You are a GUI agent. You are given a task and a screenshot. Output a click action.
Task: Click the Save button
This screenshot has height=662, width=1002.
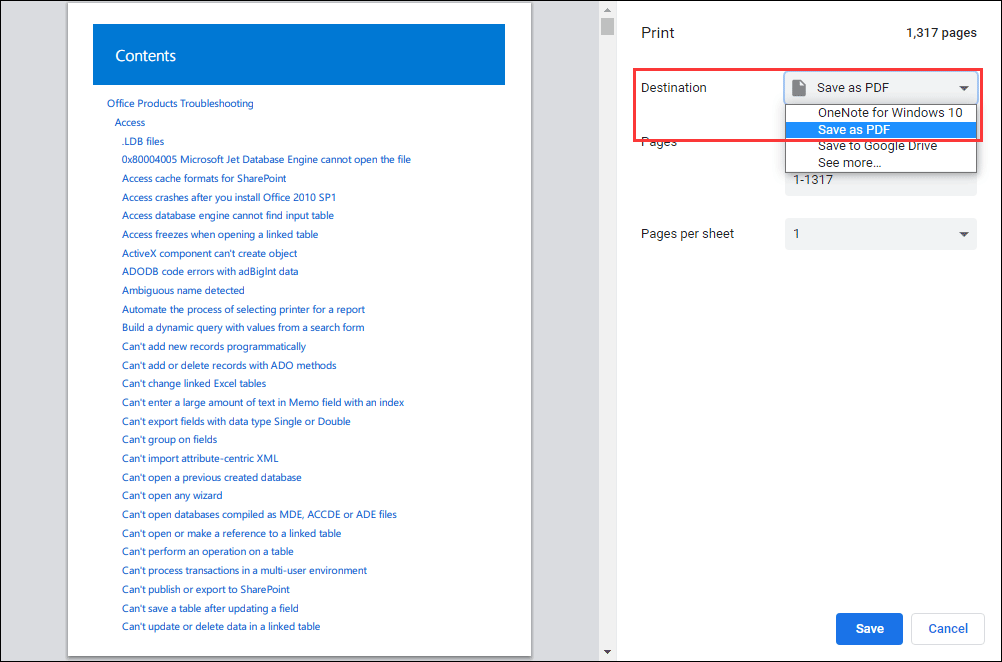pyautogui.click(x=868, y=629)
